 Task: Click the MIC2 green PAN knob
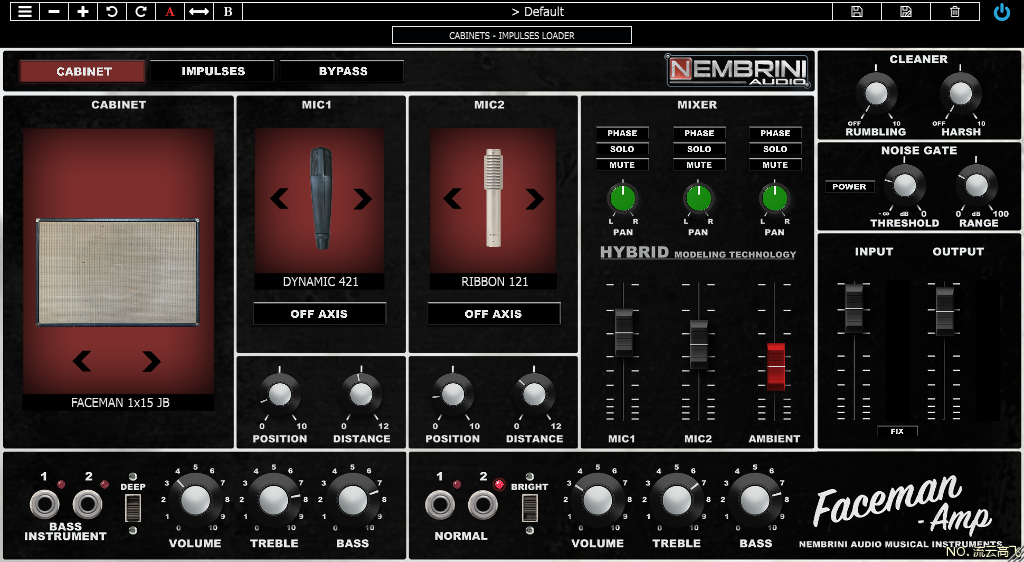(698, 198)
